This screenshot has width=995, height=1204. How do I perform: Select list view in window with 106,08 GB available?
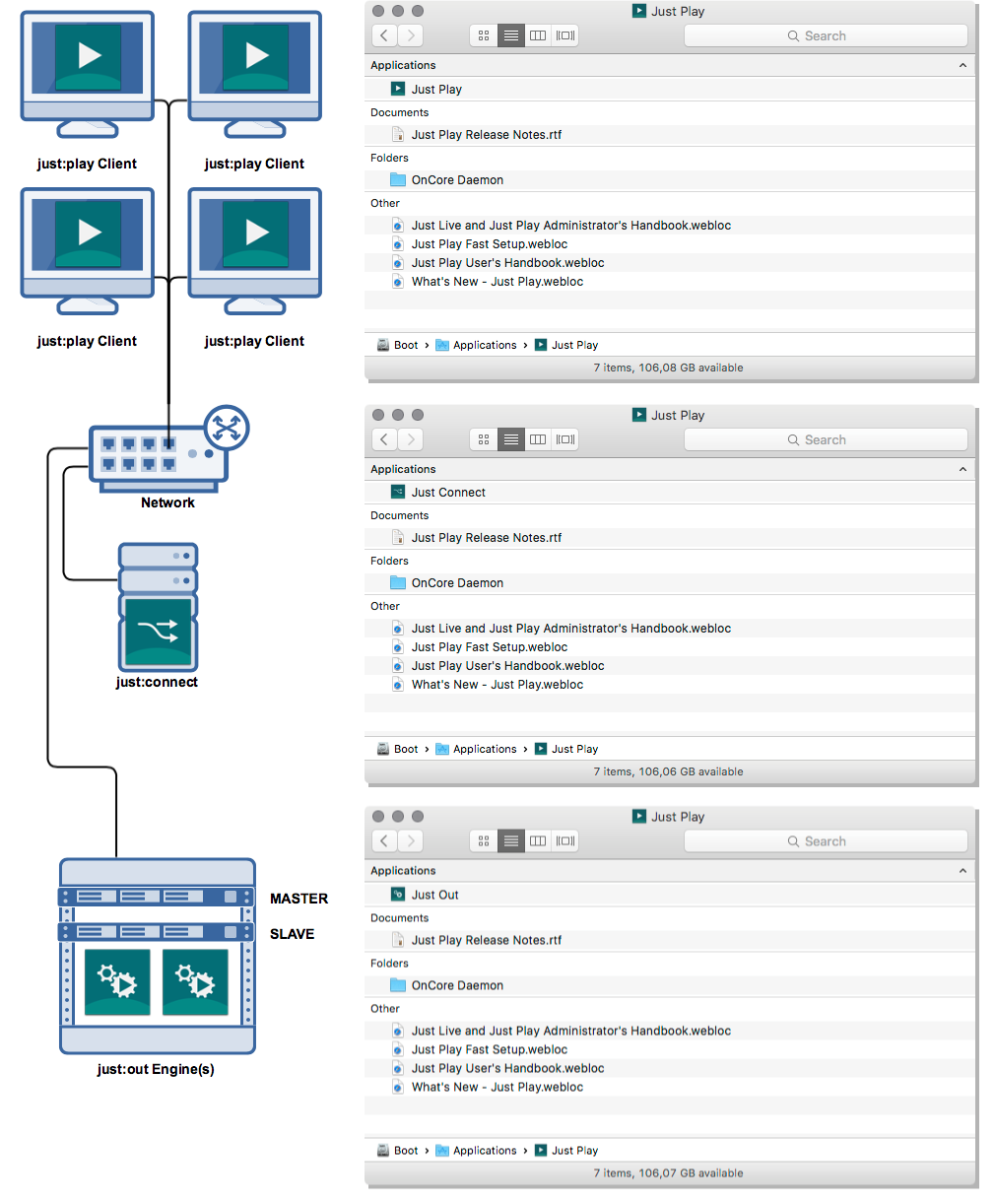pos(511,35)
